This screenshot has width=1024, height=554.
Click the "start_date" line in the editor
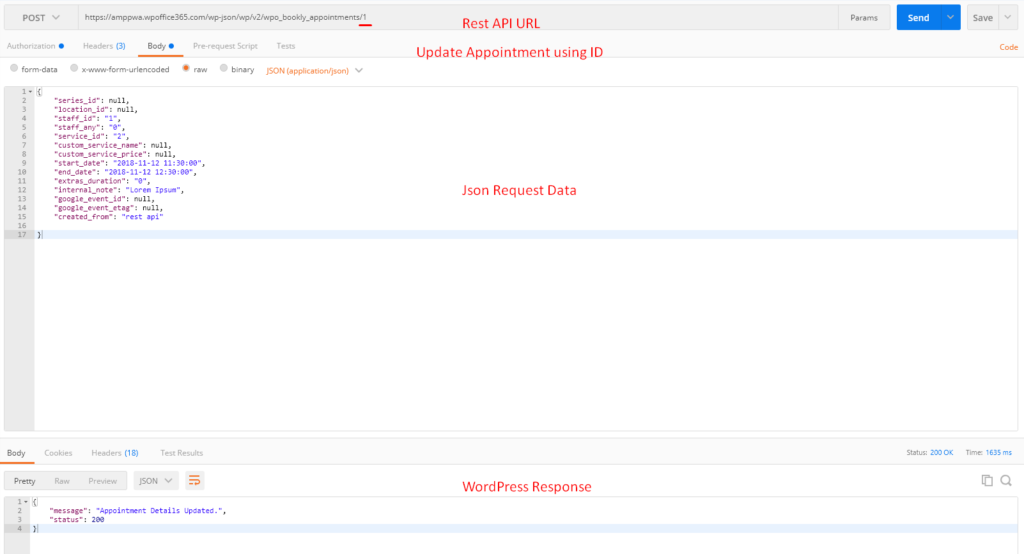[129, 163]
